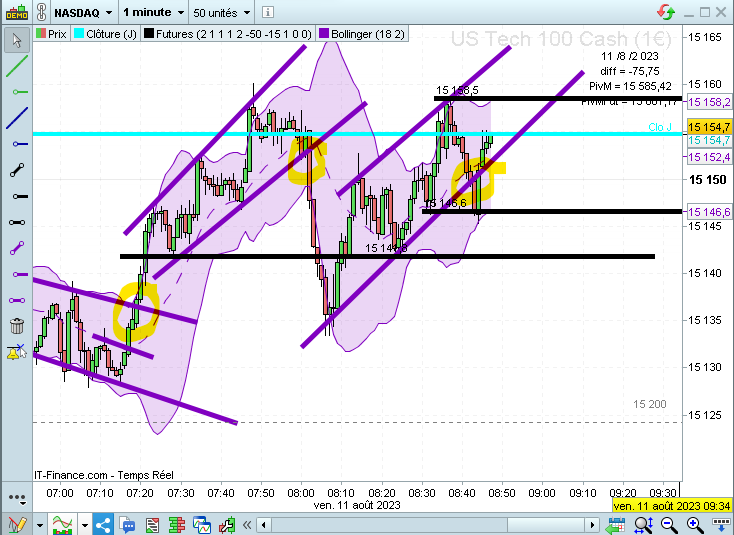The width and height of the screenshot is (734, 535).
Task: Click the cyan Clôture color swatch
Action: (79, 34)
